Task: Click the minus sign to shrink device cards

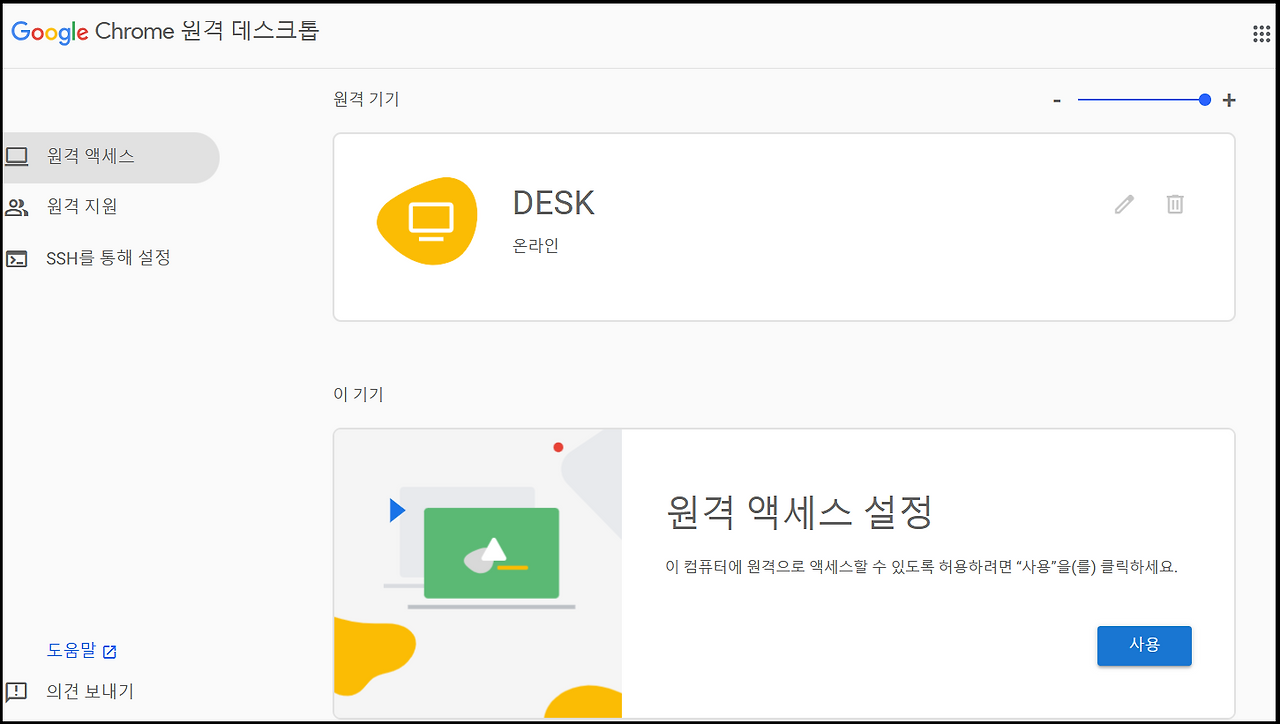Action: [1057, 101]
